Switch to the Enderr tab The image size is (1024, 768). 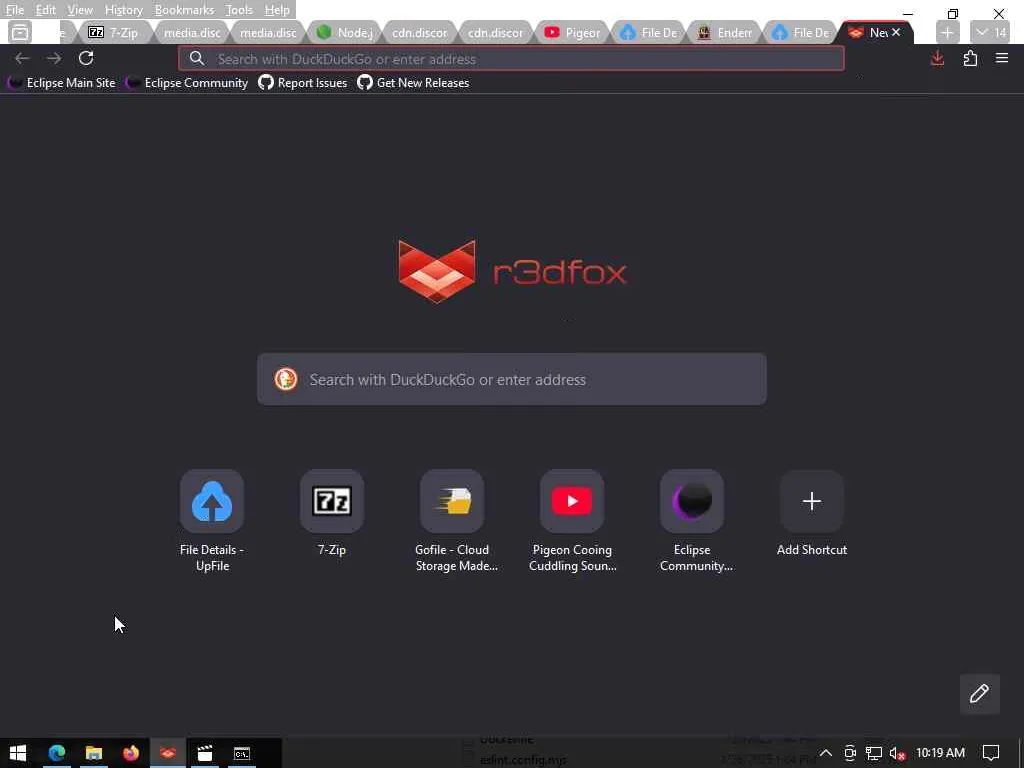coord(724,32)
